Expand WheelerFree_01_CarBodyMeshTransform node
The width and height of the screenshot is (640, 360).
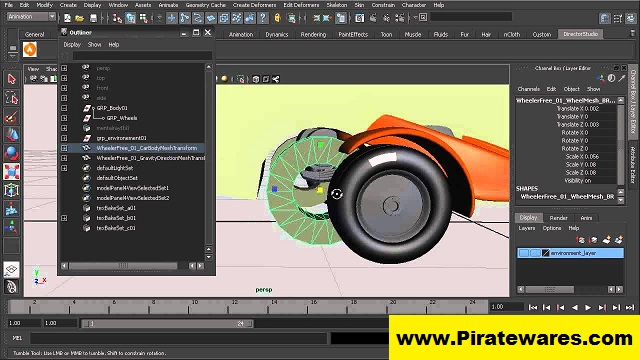click(x=64, y=148)
